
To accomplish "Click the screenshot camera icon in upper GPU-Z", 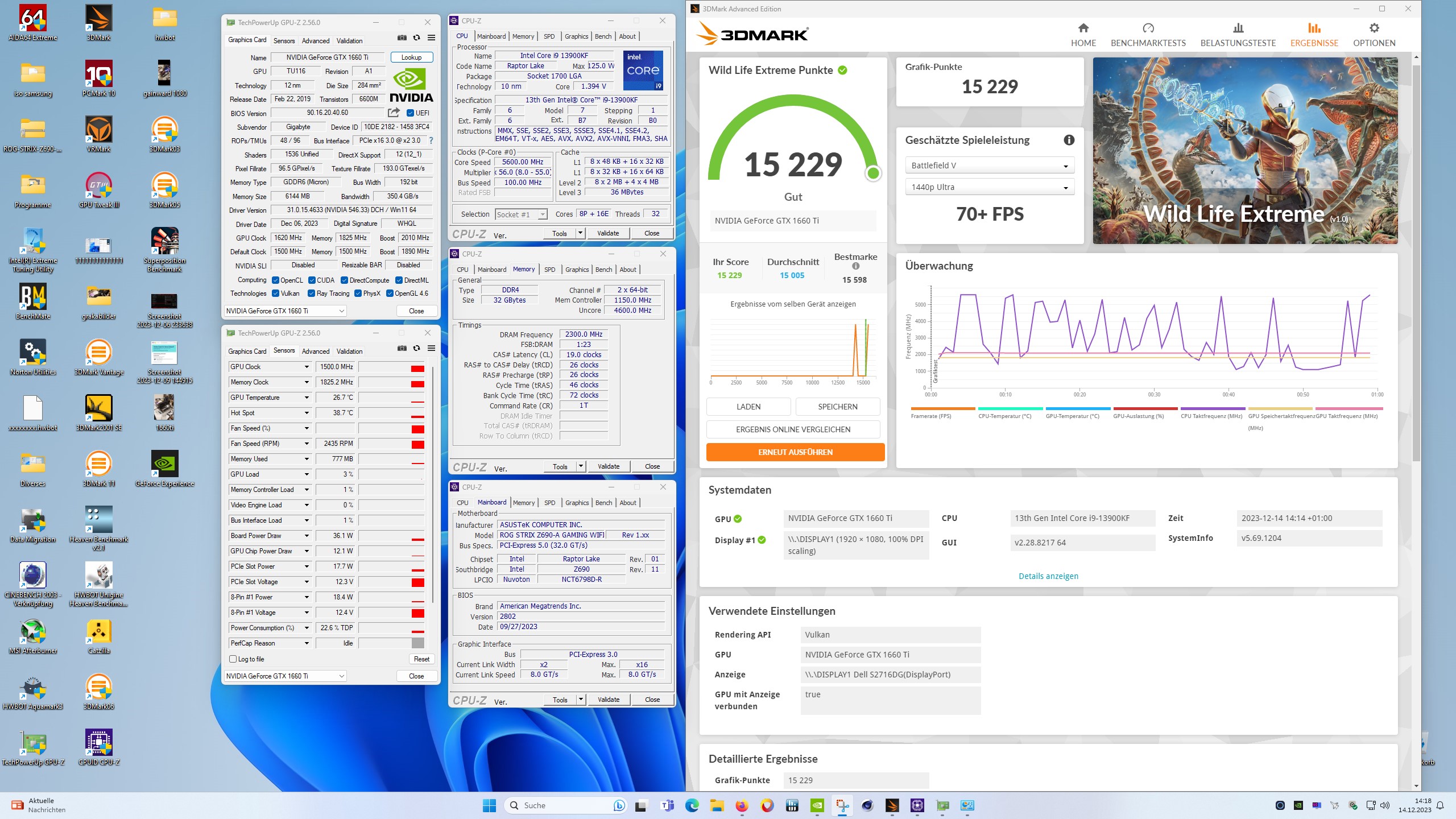I will tap(402, 38).
